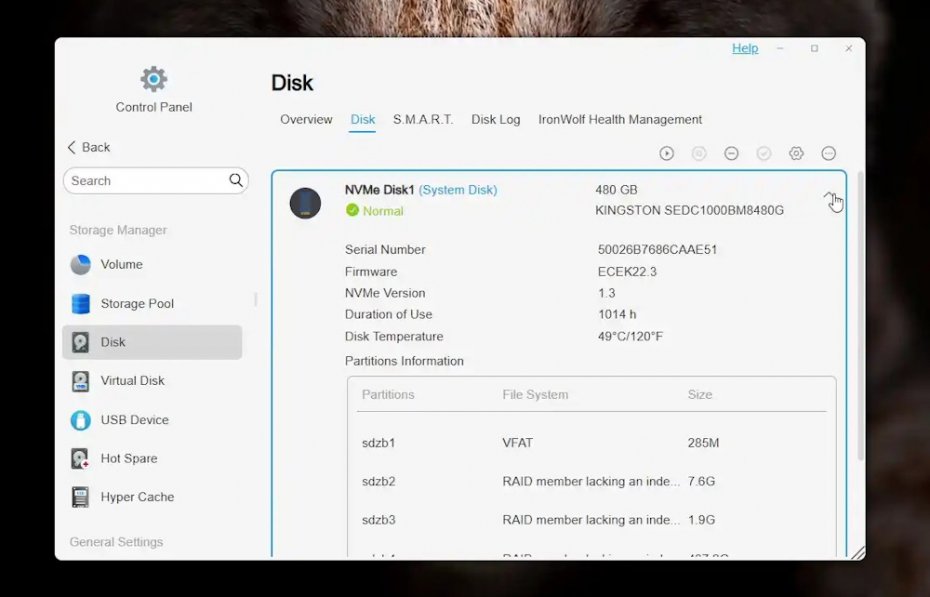The width and height of the screenshot is (930, 597).
Task: Click the Help link
Action: (745, 48)
